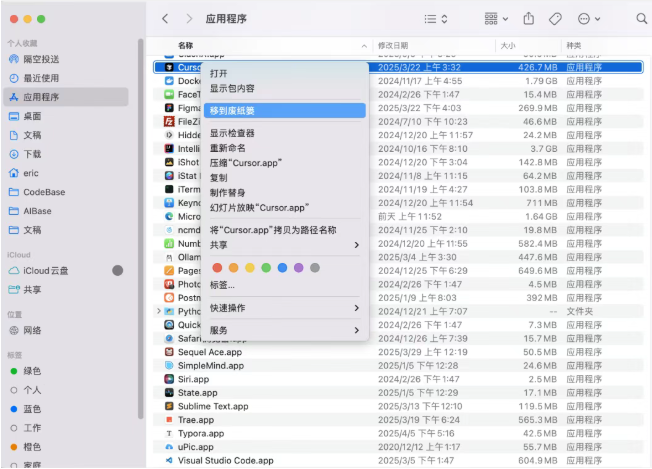Choose 移到废纸篓 in the context menu
652x469 pixels.
tap(285, 111)
